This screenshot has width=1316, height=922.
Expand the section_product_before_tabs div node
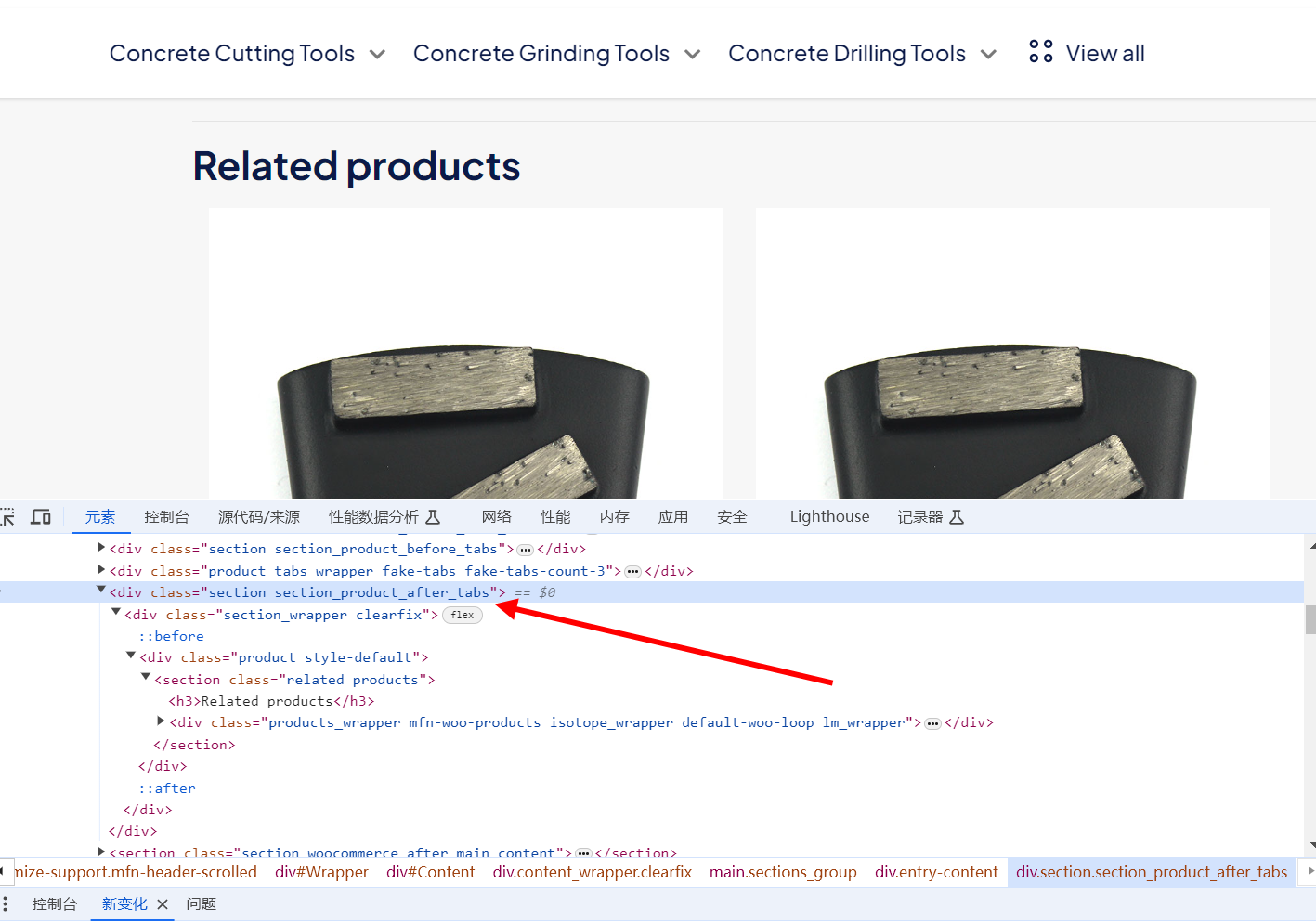[x=101, y=548]
